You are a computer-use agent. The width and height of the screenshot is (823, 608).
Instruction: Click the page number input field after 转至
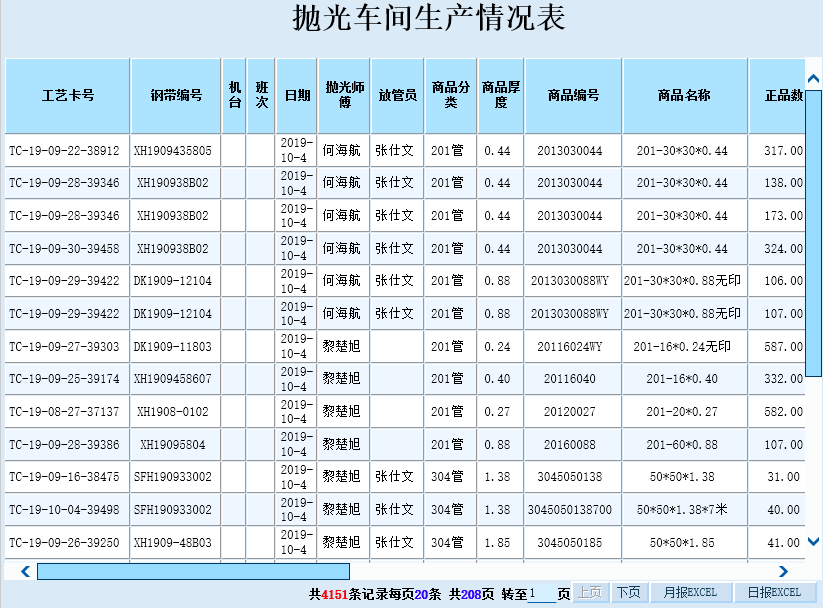point(541,593)
